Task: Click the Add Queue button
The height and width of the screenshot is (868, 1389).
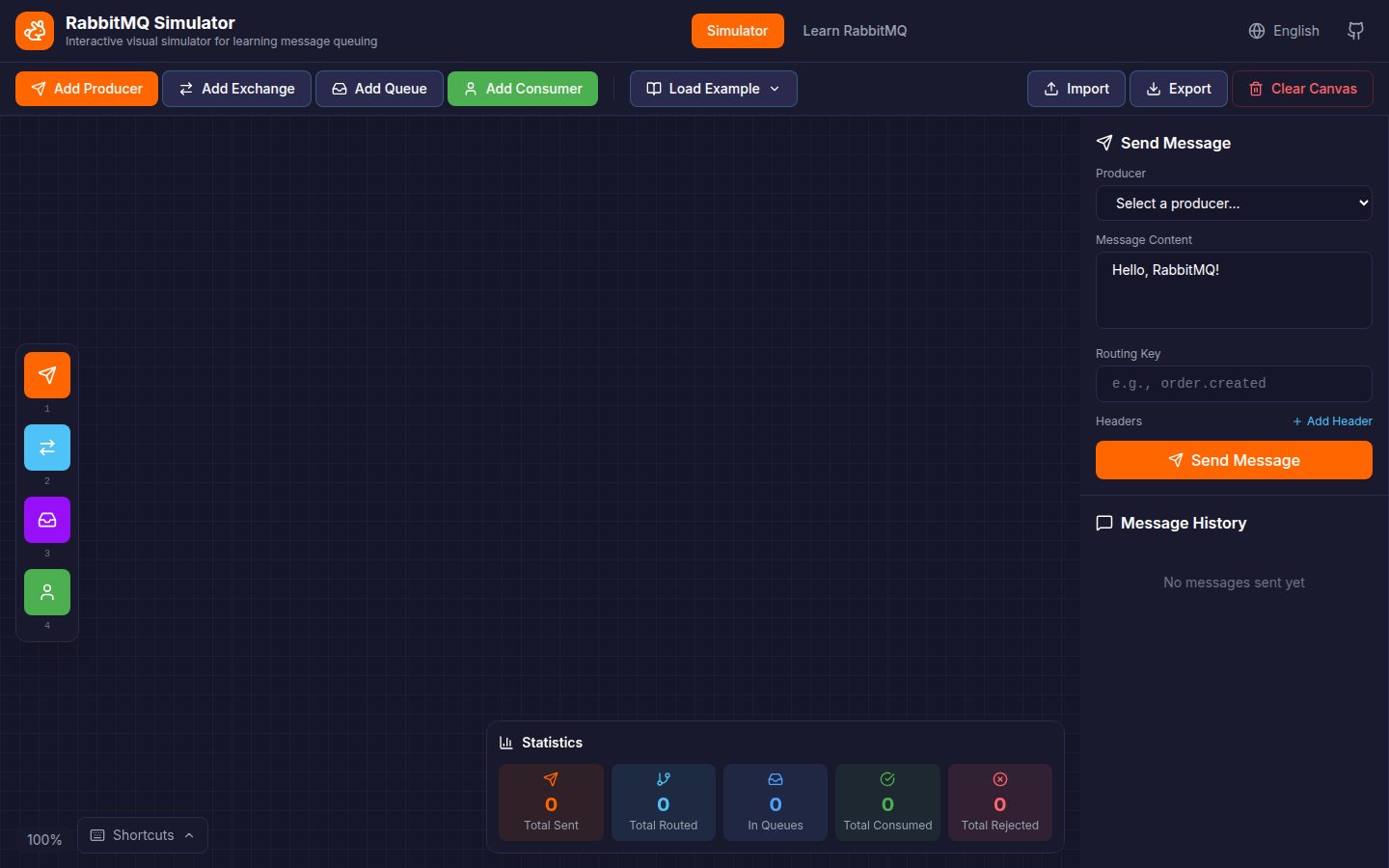Action: pos(379,89)
